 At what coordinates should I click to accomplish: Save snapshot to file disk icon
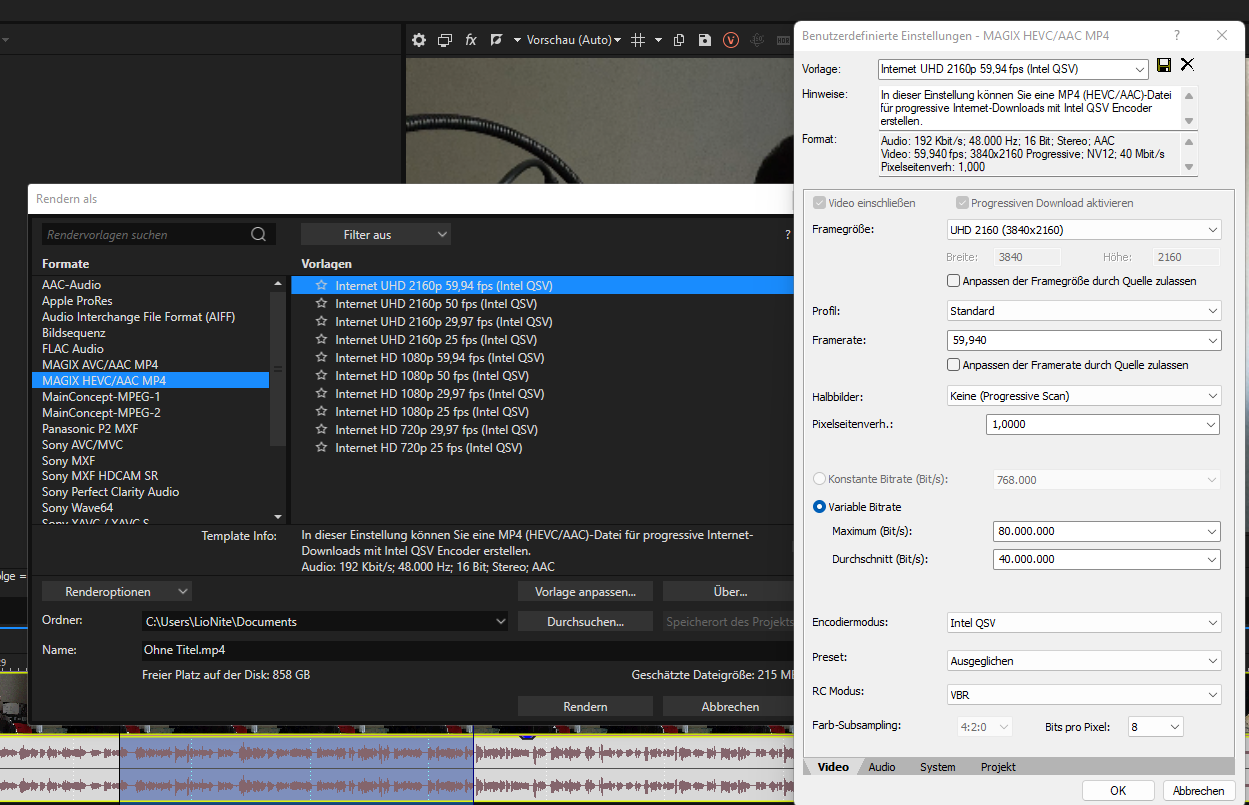tap(705, 40)
